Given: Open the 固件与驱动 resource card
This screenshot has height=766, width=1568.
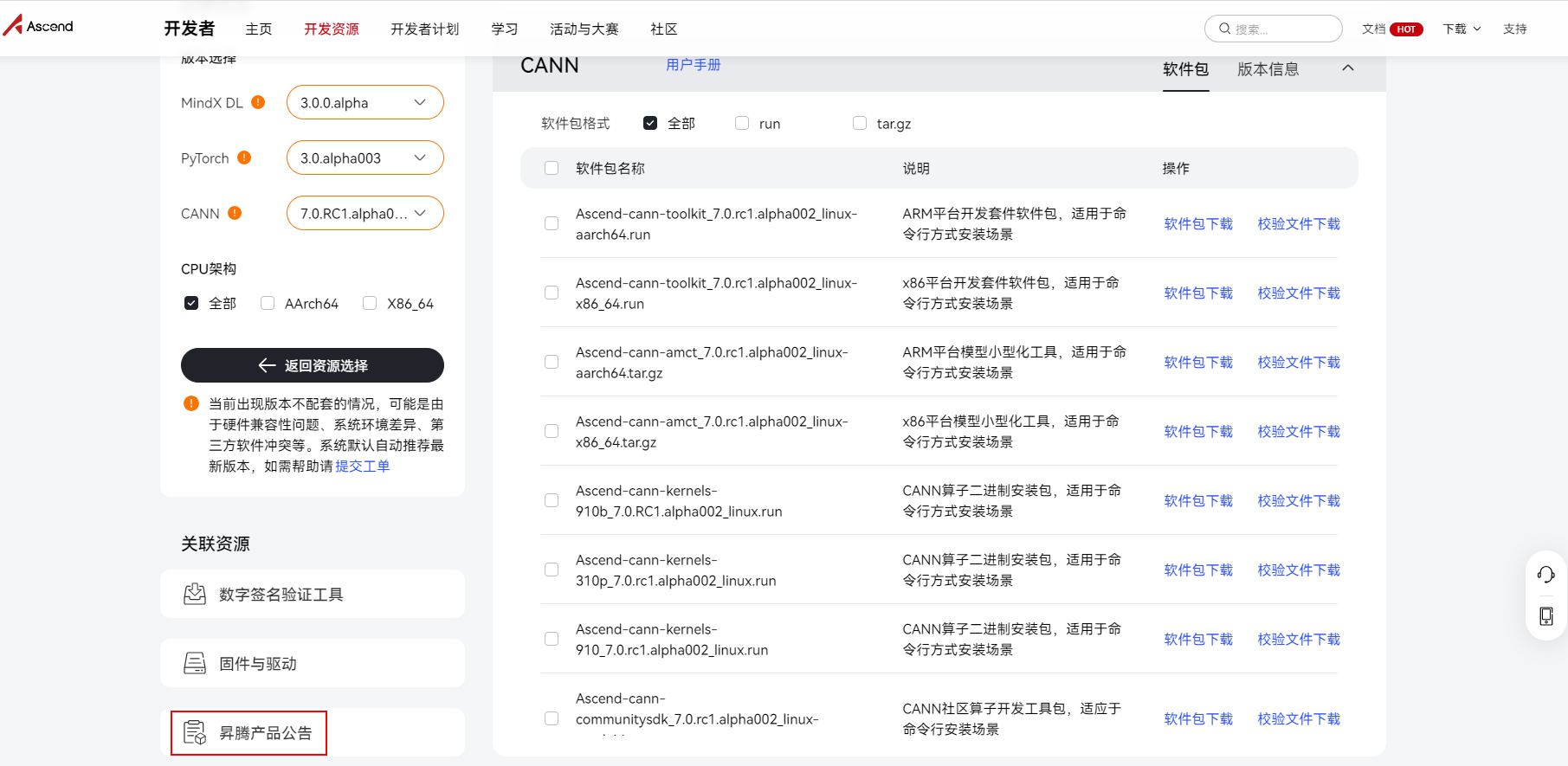Looking at the screenshot, I should tap(313, 663).
